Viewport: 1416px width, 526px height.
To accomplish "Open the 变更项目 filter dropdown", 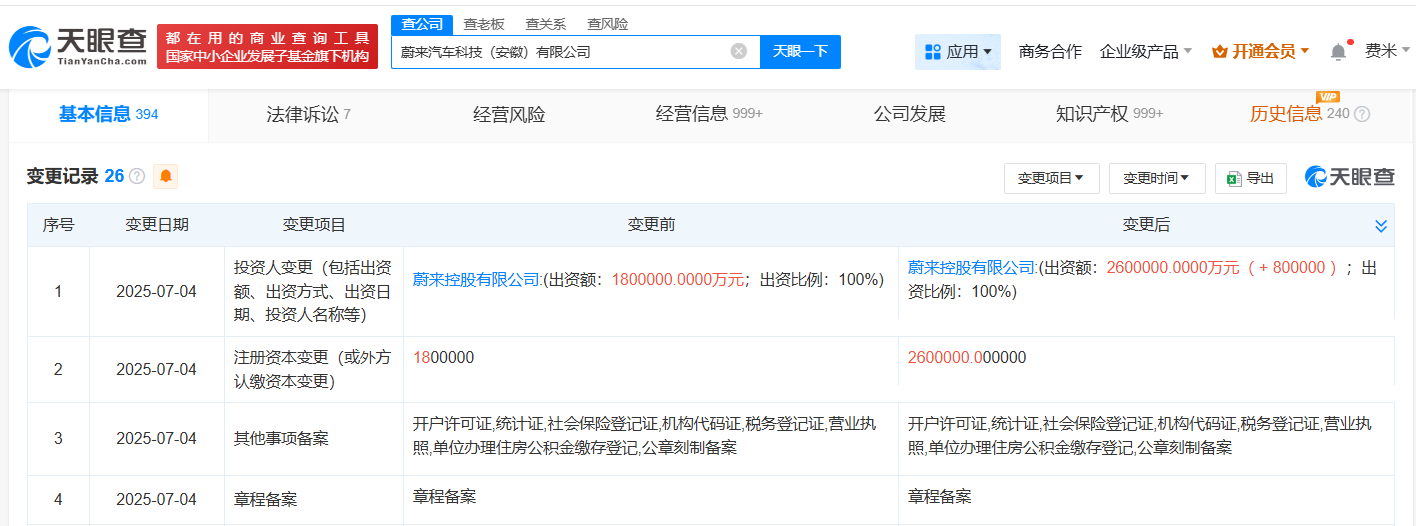I will pos(1051,178).
